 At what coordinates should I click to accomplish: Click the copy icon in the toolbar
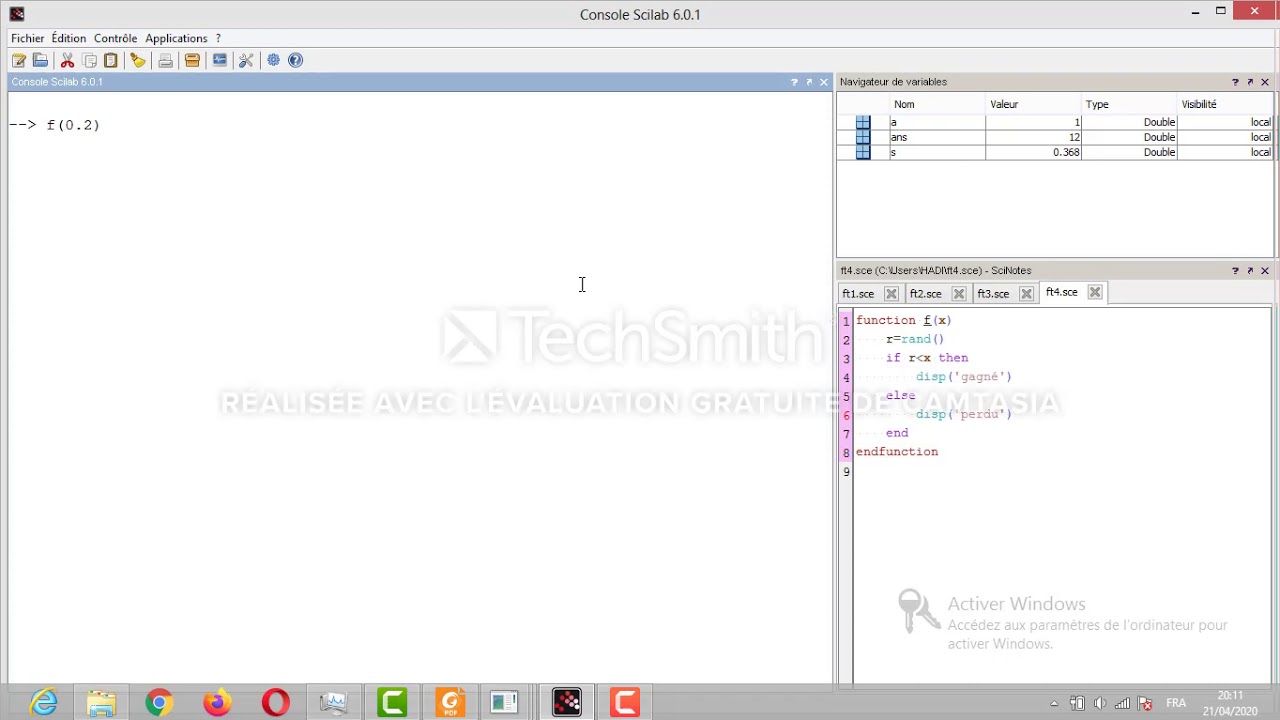(89, 60)
